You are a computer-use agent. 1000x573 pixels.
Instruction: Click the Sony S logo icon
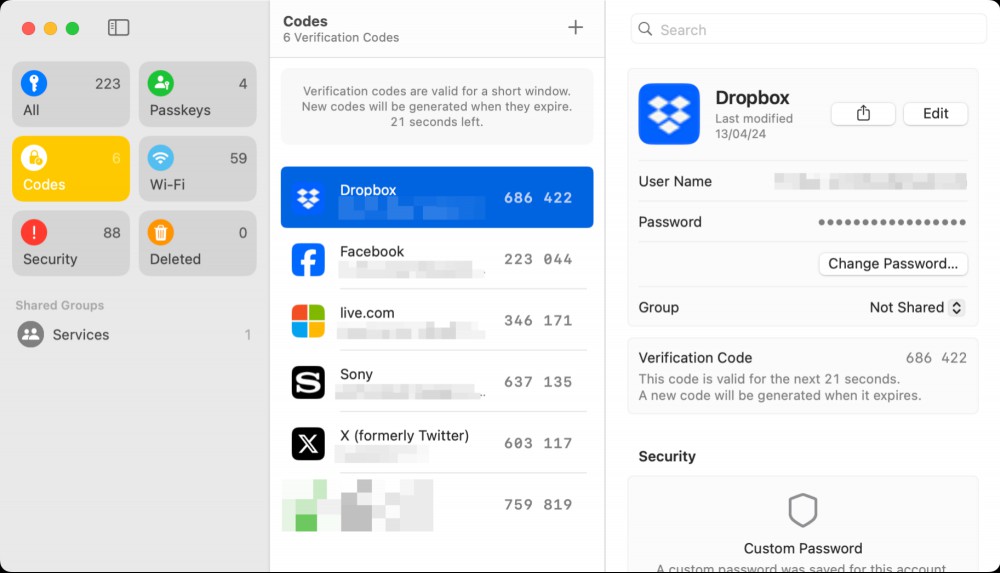(x=308, y=382)
